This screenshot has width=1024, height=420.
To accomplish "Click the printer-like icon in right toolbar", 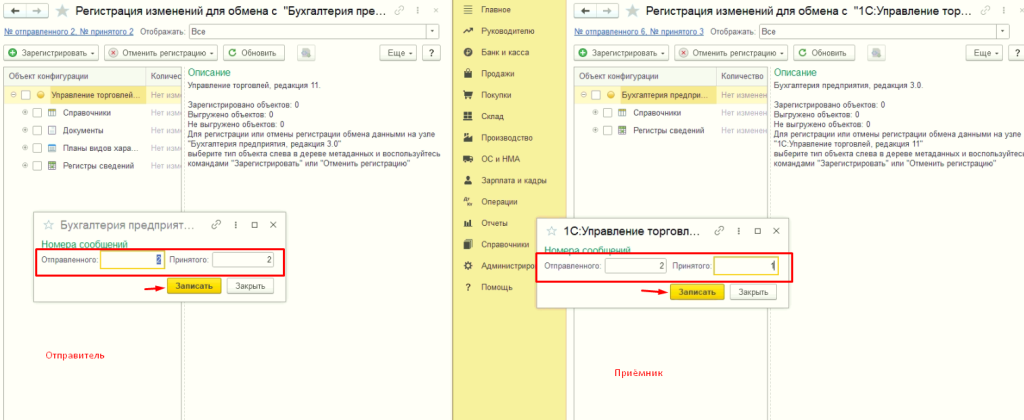I will [x=876, y=53].
